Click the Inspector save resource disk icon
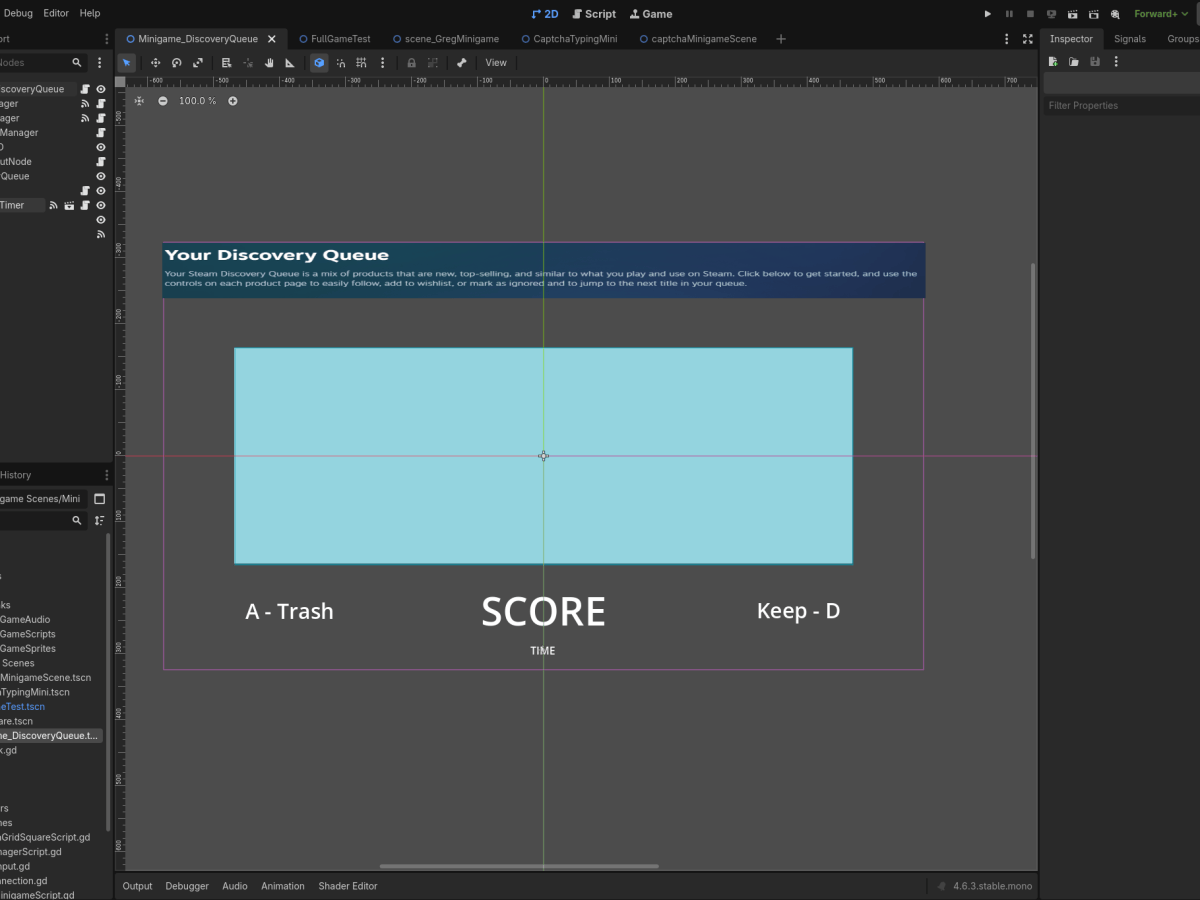 coord(1095,62)
